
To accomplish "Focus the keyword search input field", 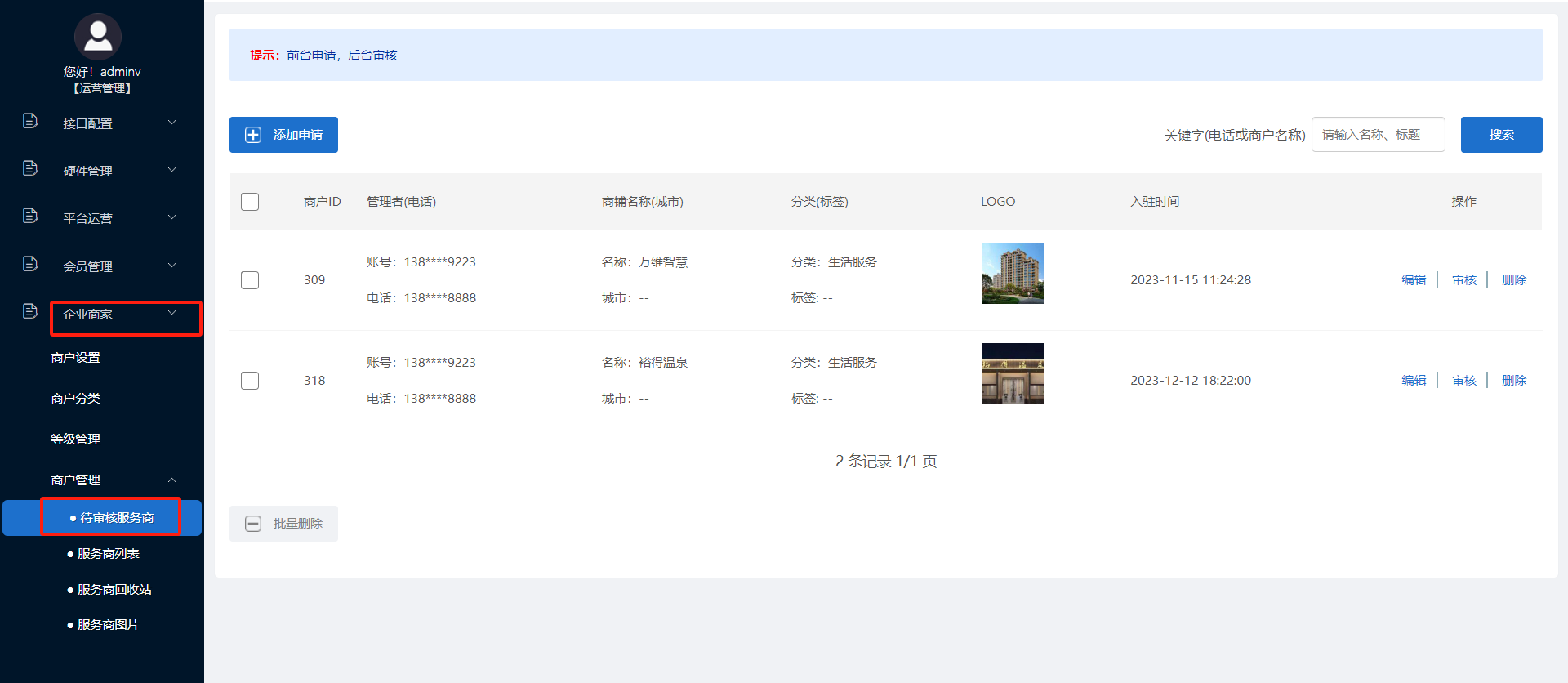I will (1378, 135).
